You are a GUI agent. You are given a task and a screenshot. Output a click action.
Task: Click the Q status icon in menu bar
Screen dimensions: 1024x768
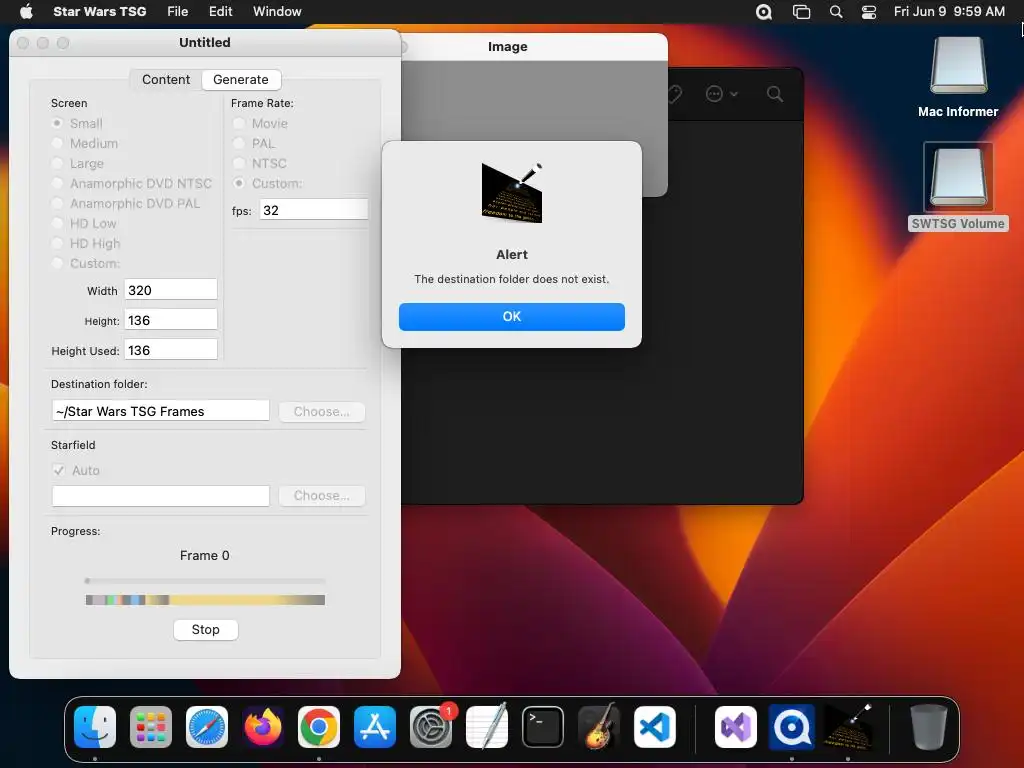763,12
